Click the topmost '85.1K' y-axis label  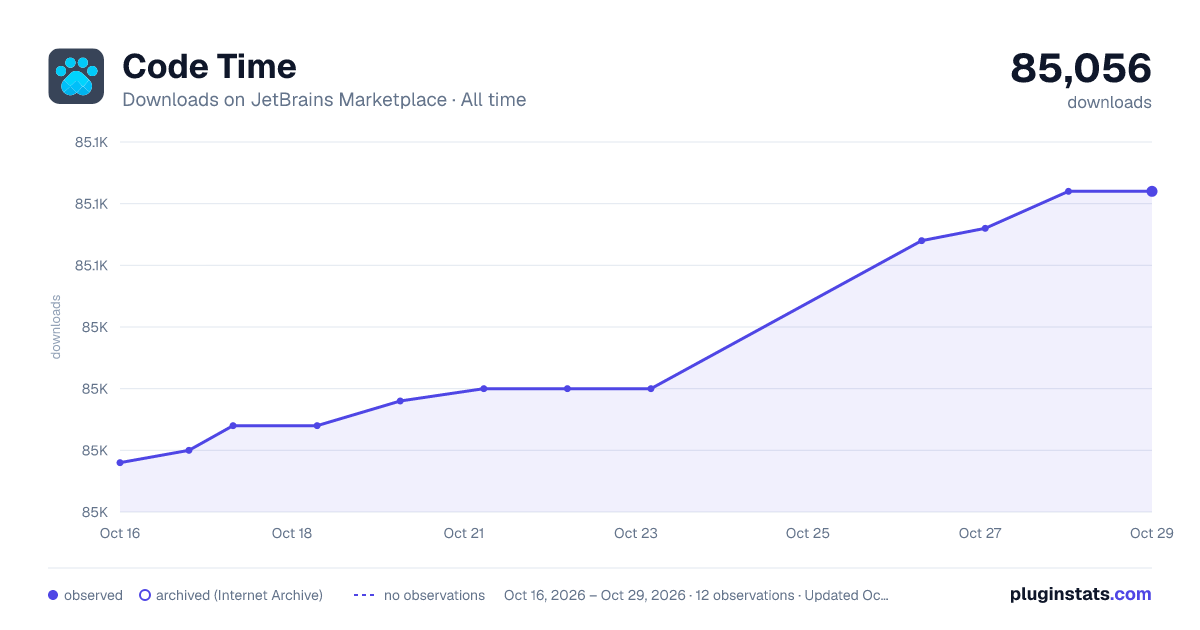point(91,142)
